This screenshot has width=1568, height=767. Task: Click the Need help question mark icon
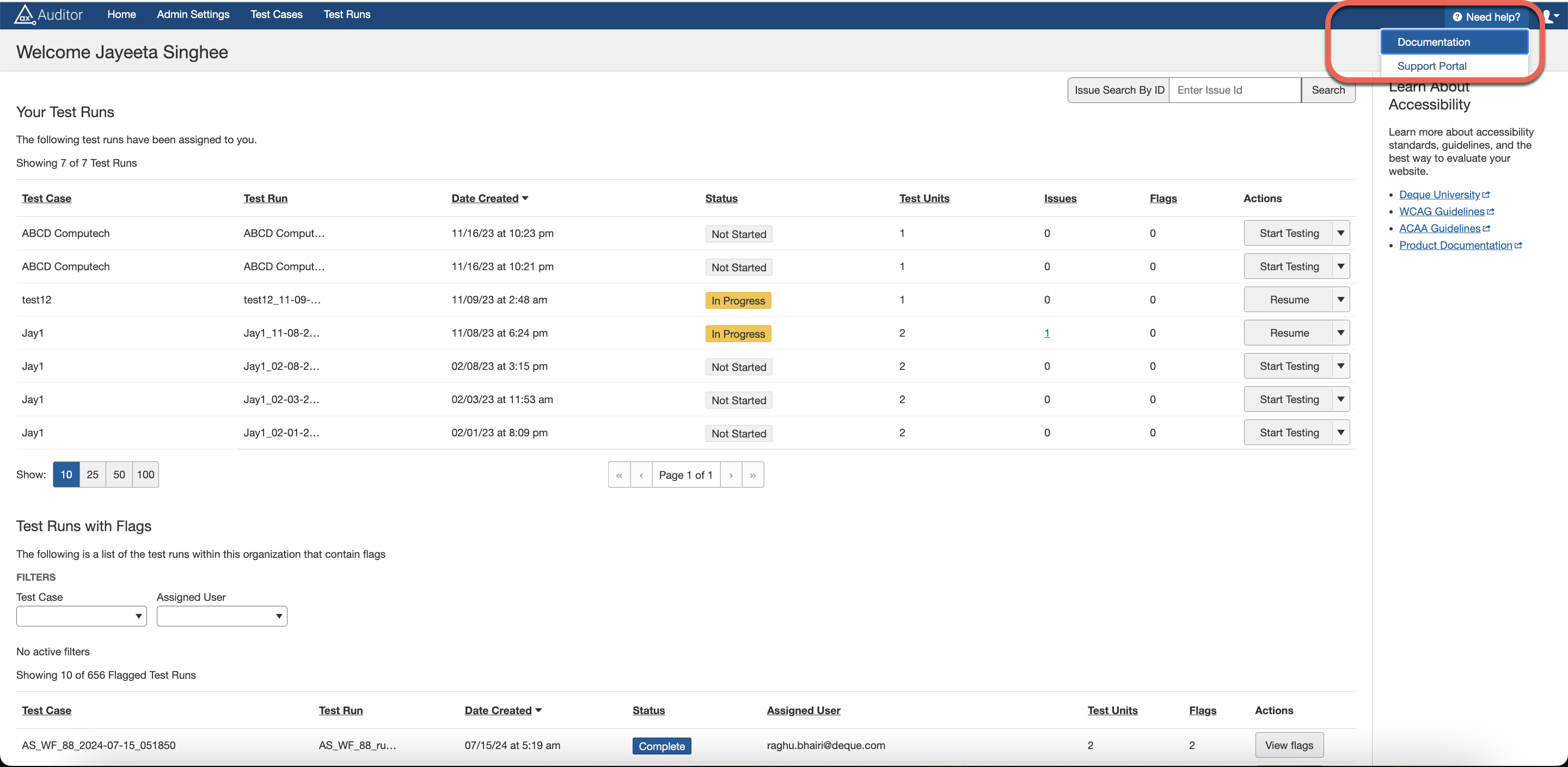point(1457,17)
